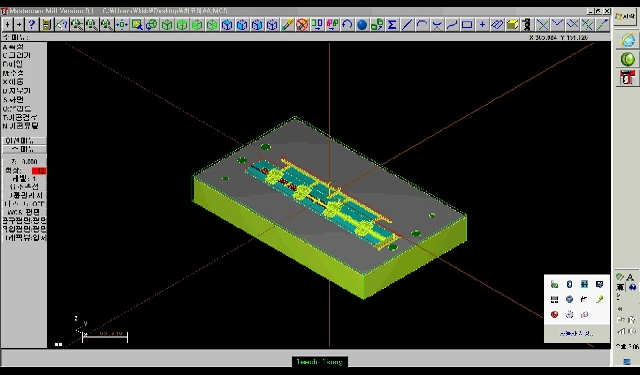Viewport: 640px width, 375px height.
Task: Toggle shading with the blue sphere icon
Action: (362, 24)
